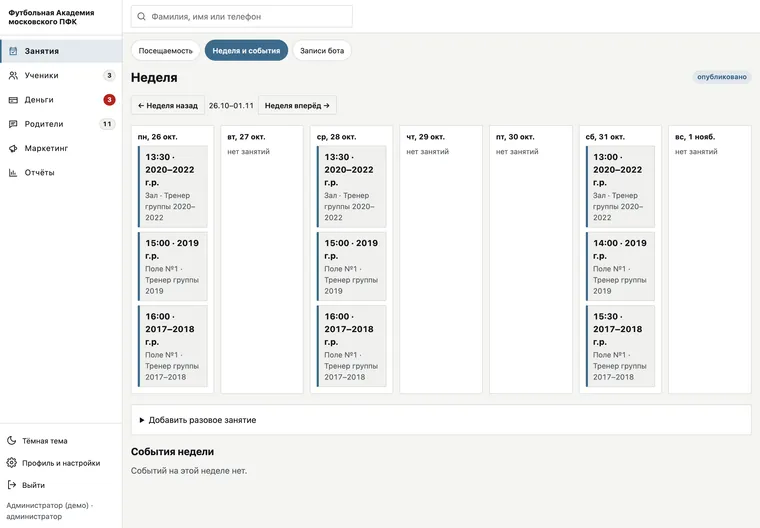This screenshot has width=760, height=528.
Task: Click the сб, 31 окт. day header
Action: pyautogui.click(x=605, y=137)
